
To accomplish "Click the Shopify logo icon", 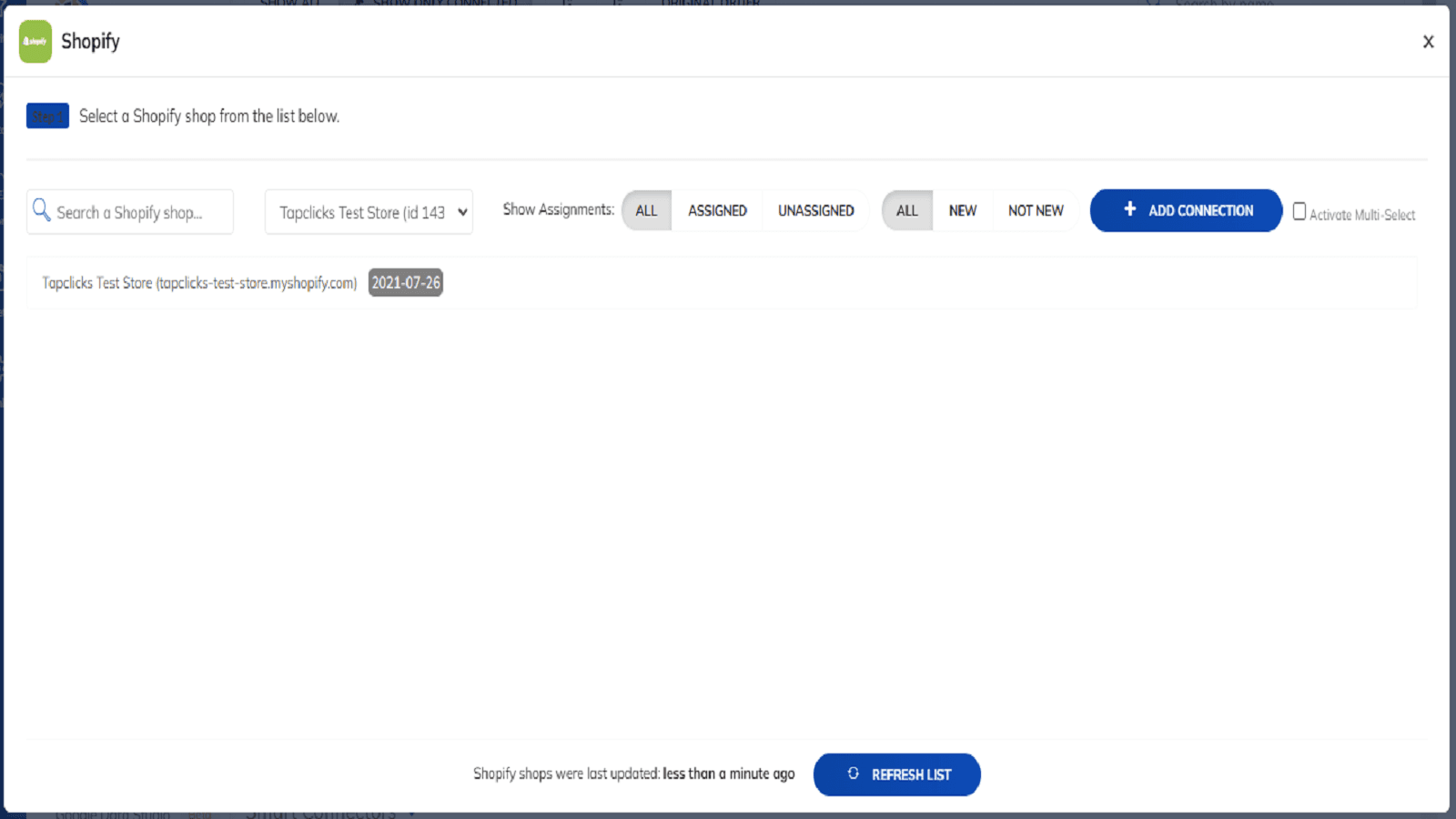I will pyautogui.click(x=34, y=41).
